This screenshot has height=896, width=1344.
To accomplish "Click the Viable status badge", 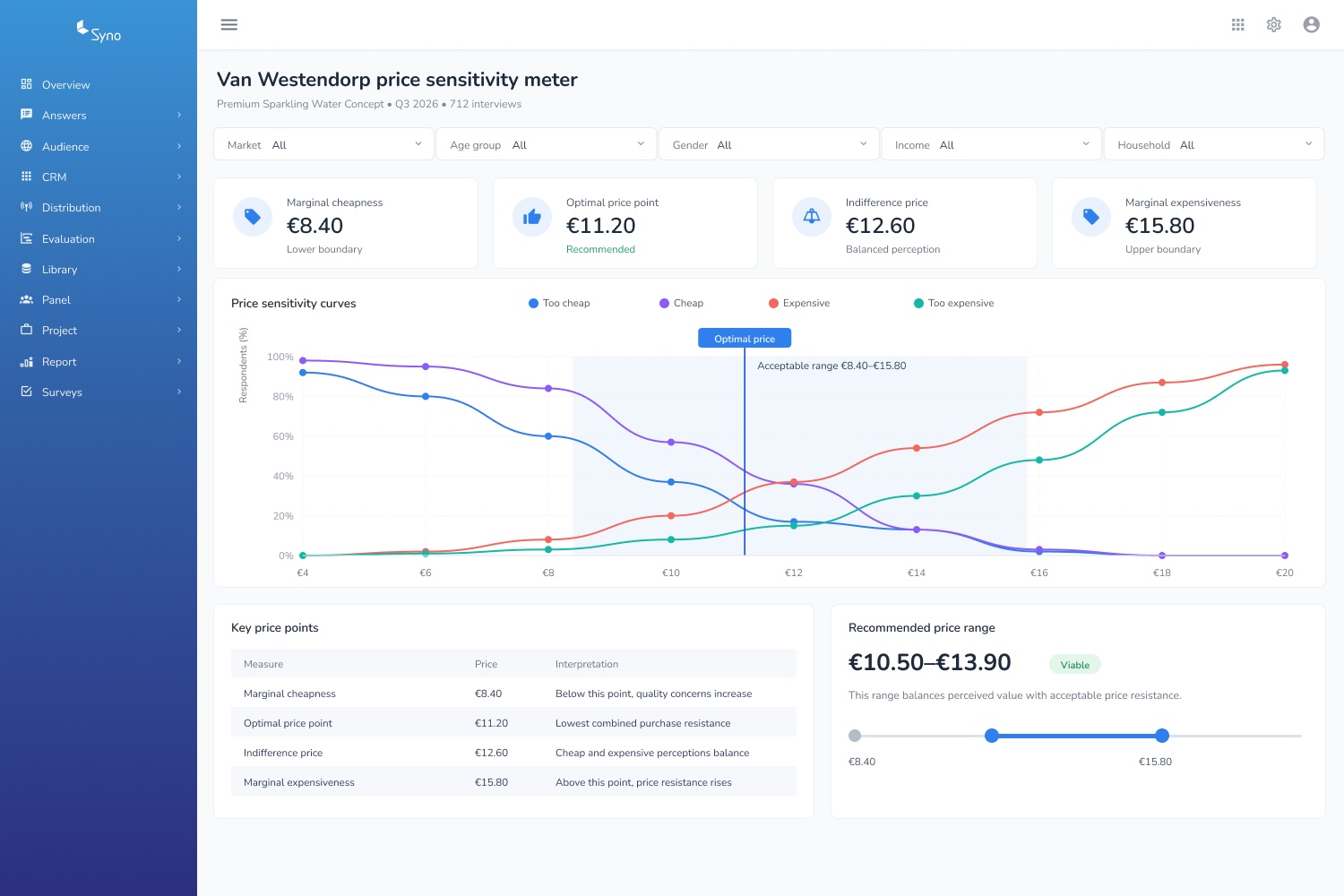I will tap(1075, 665).
